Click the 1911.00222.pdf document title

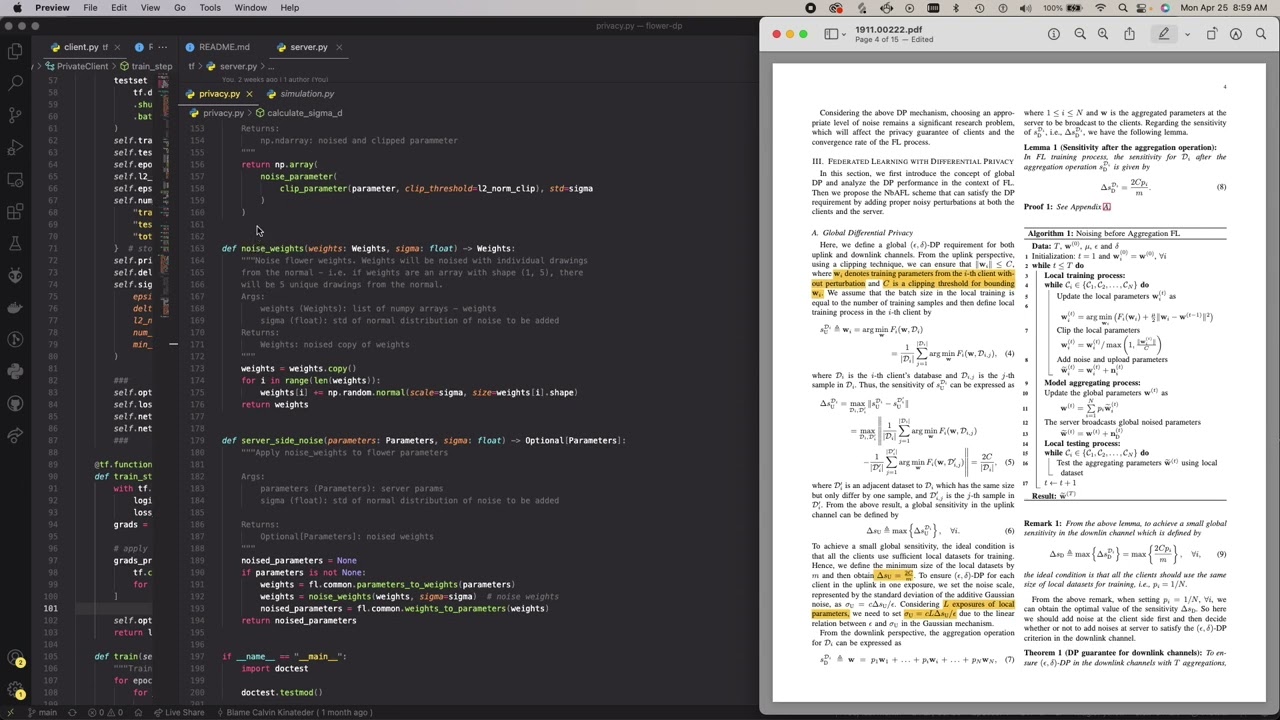click(x=888, y=30)
